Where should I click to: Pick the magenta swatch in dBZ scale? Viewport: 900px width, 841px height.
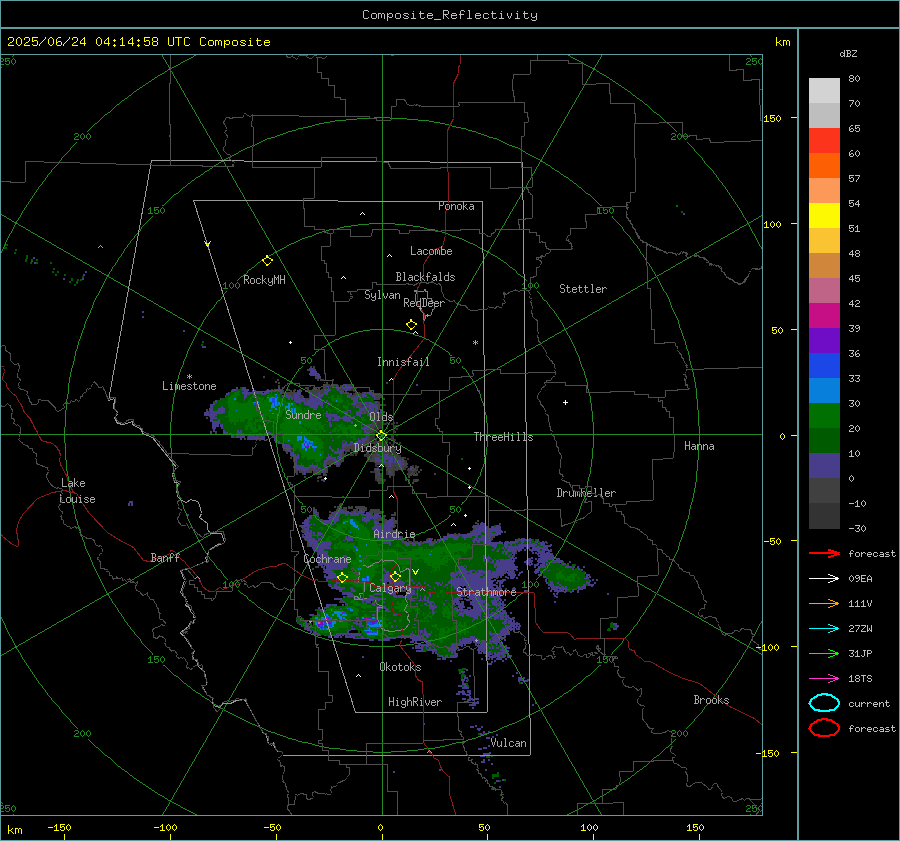tap(824, 315)
